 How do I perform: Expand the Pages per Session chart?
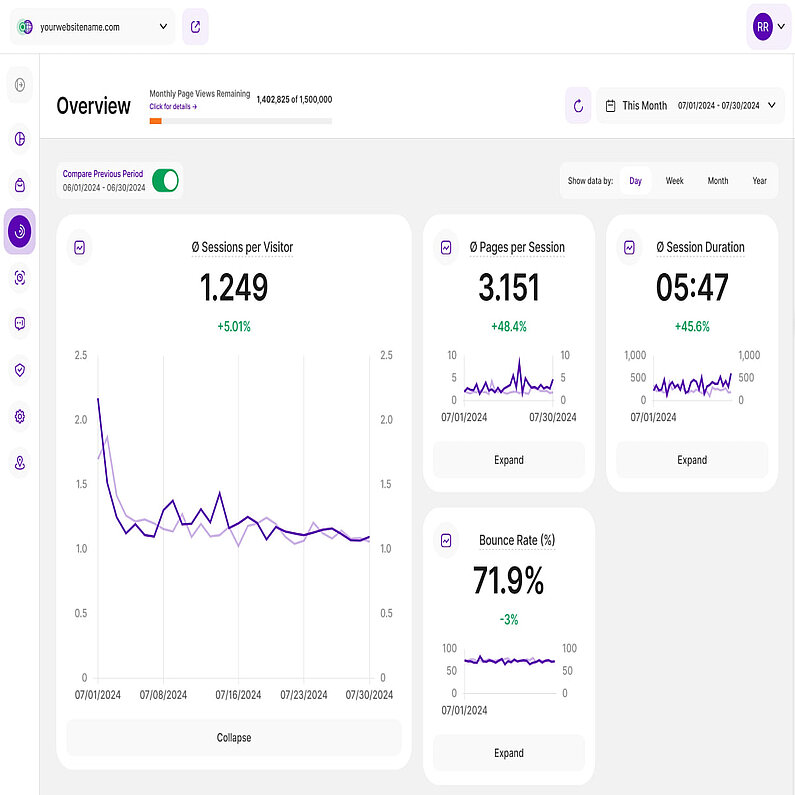[509, 460]
